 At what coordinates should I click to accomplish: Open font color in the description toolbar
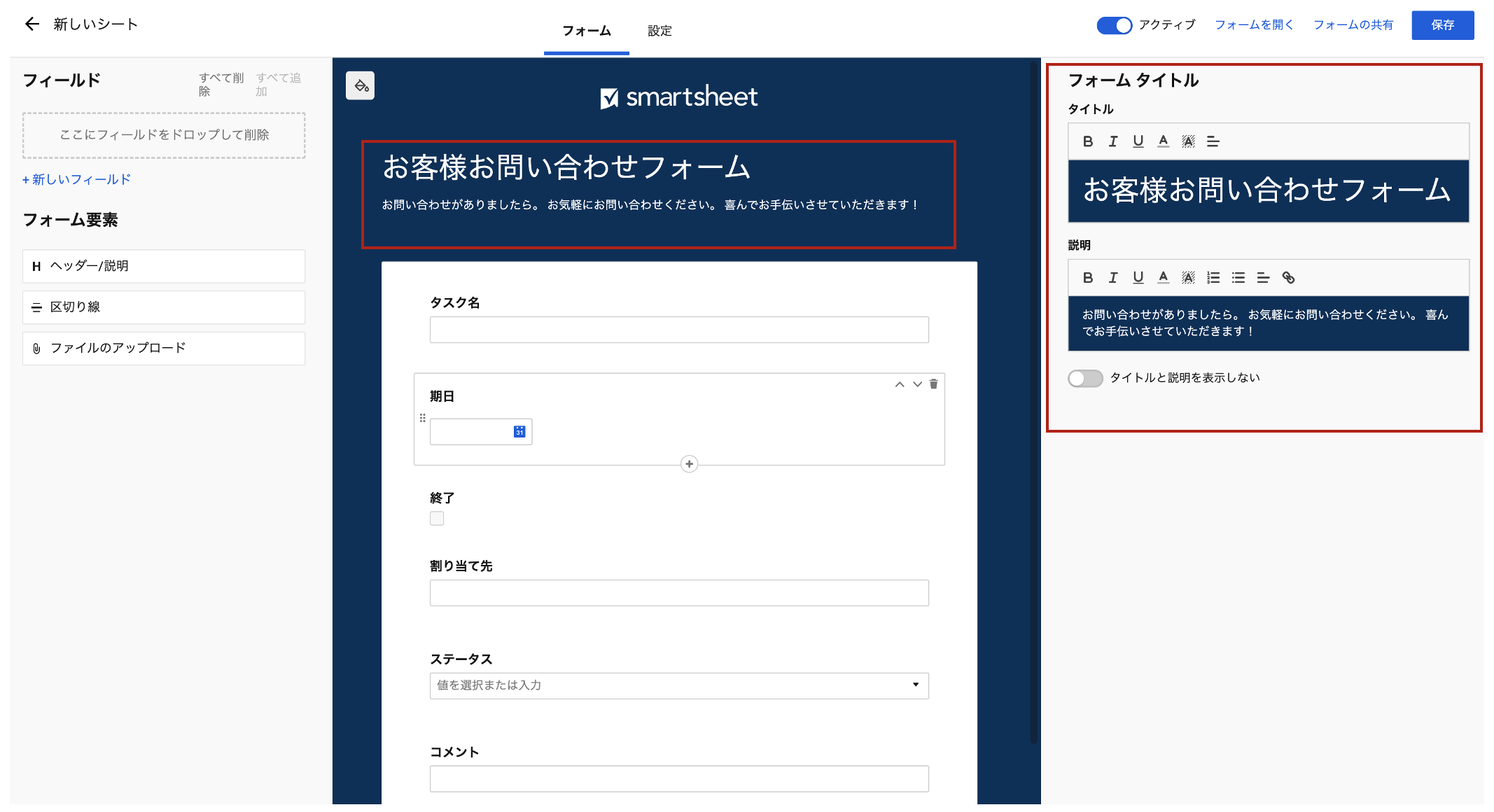[x=1163, y=278]
